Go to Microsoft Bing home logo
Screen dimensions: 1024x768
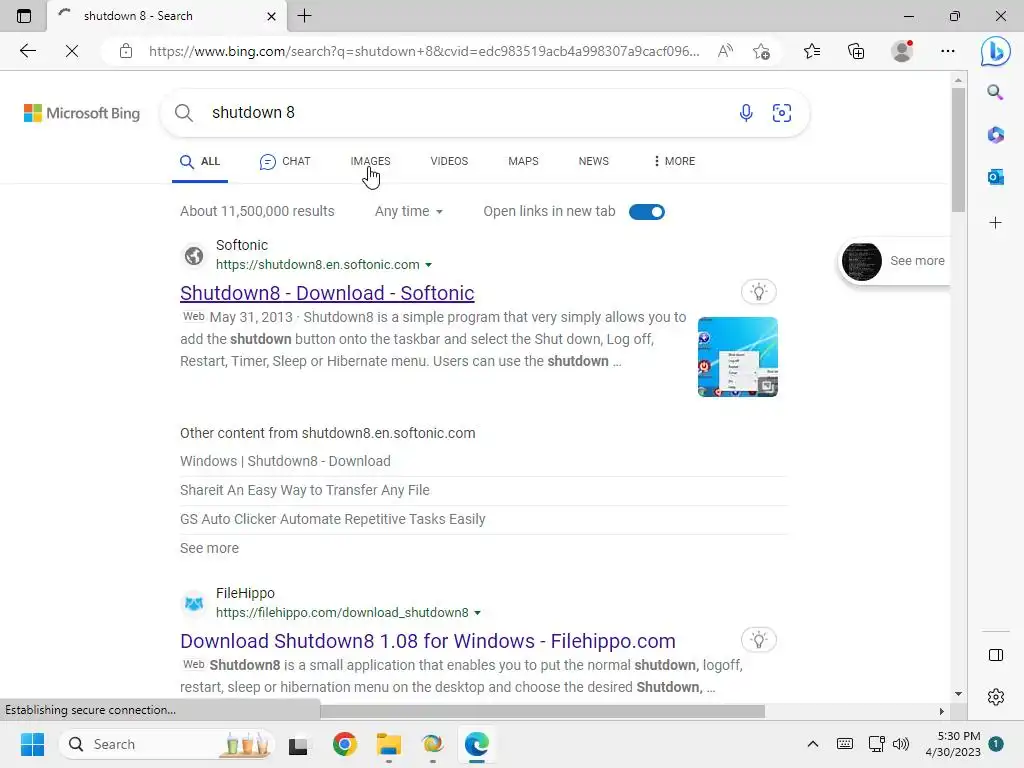click(x=82, y=113)
